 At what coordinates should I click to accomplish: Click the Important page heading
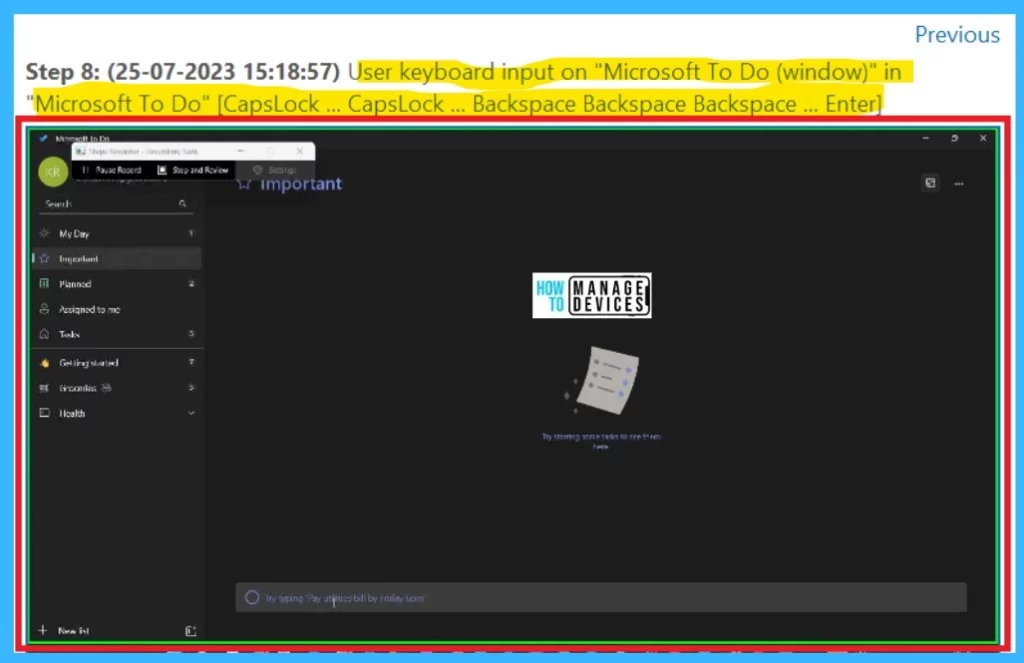pyautogui.click(x=300, y=184)
